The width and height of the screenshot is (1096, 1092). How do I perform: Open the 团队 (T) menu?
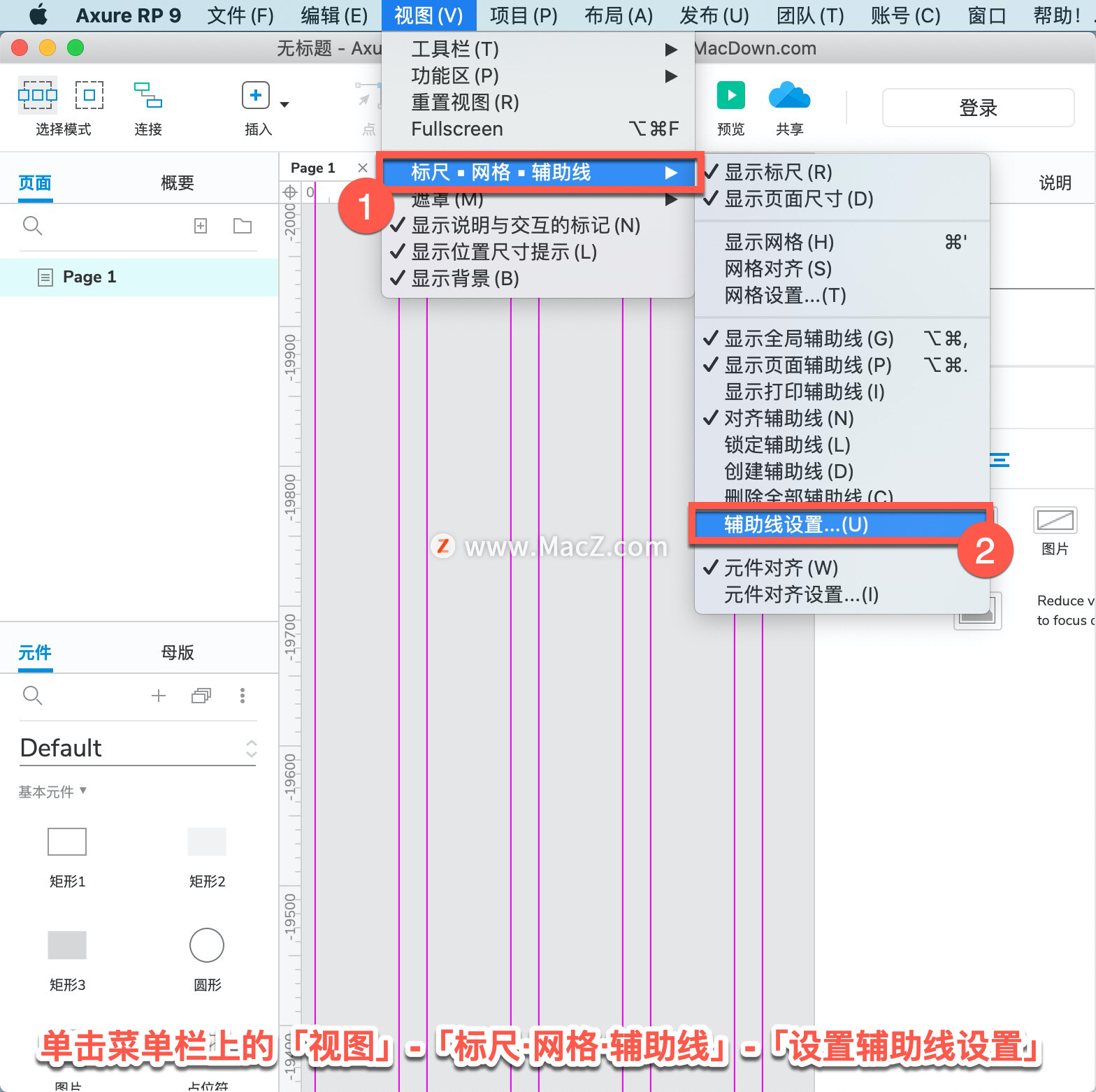[810, 15]
